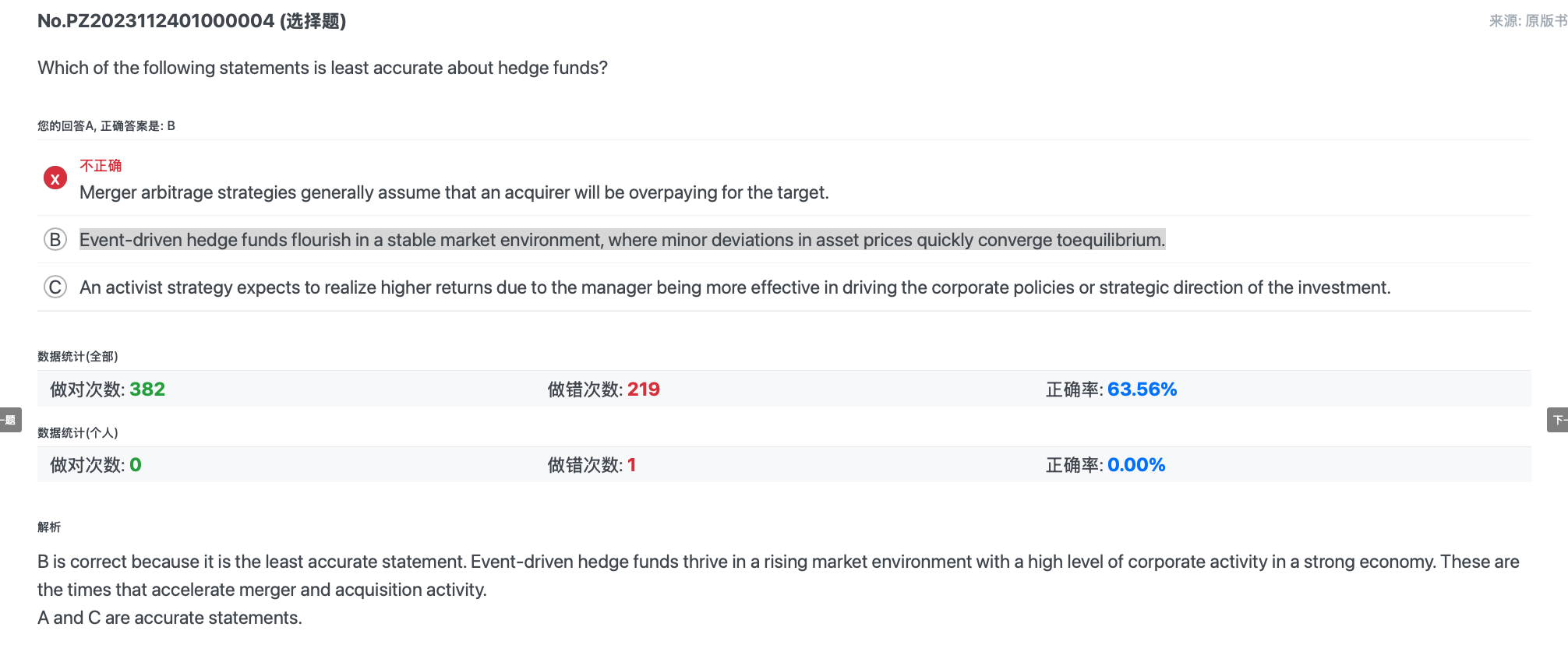This screenshot has height=666, width=1568.
Task: Click the overall wrong count 219
Action: coord(644,389)
